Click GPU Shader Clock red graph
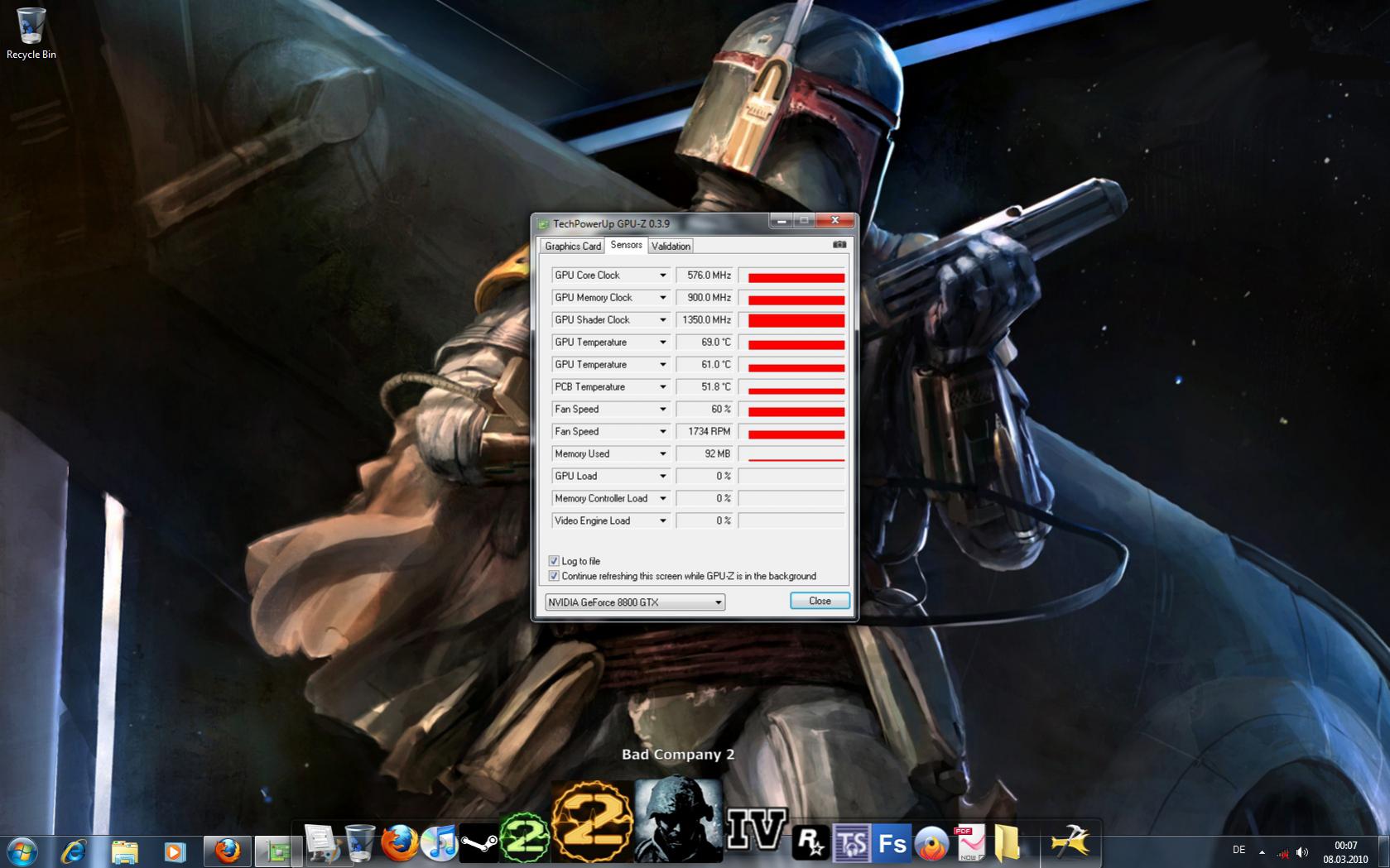 click(791, 320)
